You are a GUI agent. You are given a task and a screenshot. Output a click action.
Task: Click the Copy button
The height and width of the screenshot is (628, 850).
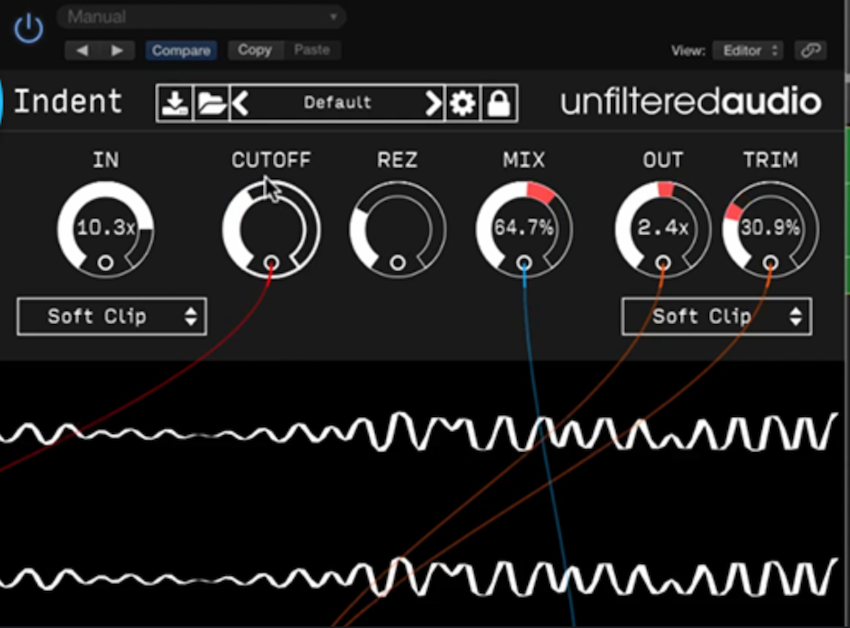(255, 50)
